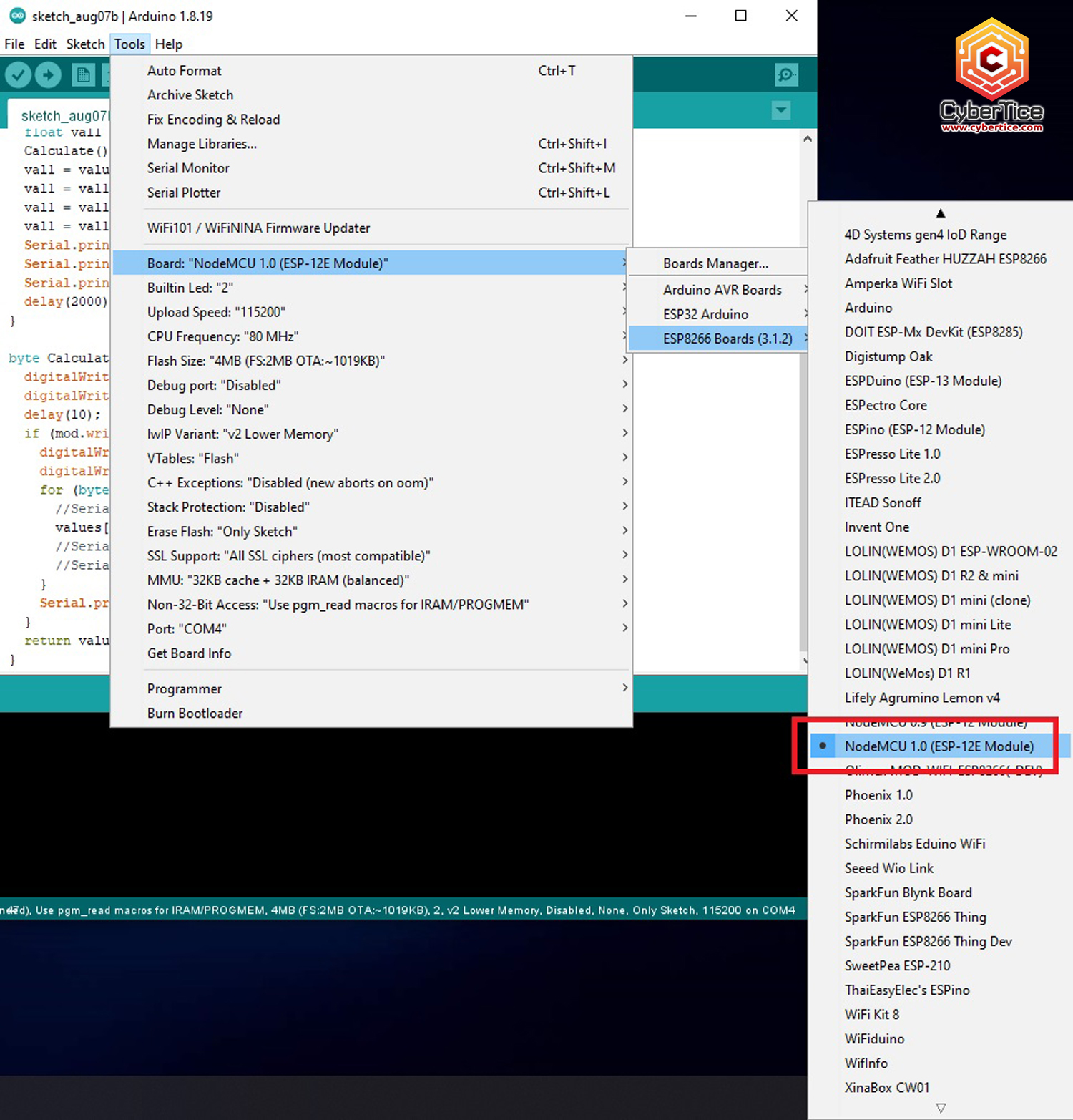1073x1120 pixels.
Task: Open the tab options dropdown arrow
Action: [781, 110]
